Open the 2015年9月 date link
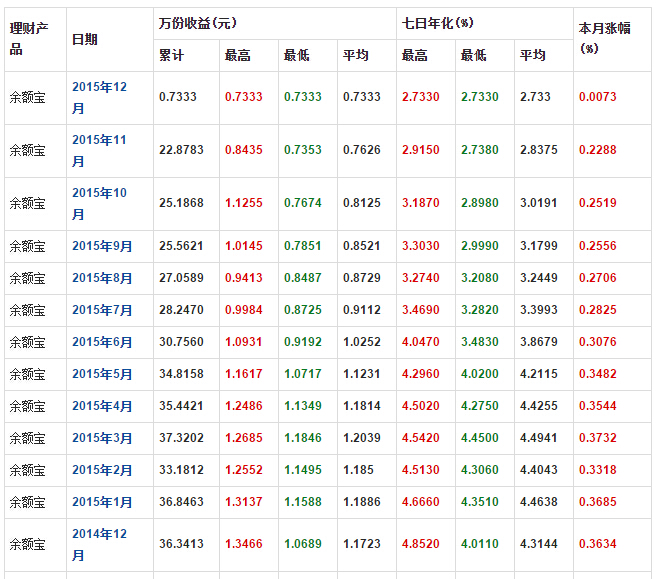Viewport: 657px width, 579px height. 102,246
